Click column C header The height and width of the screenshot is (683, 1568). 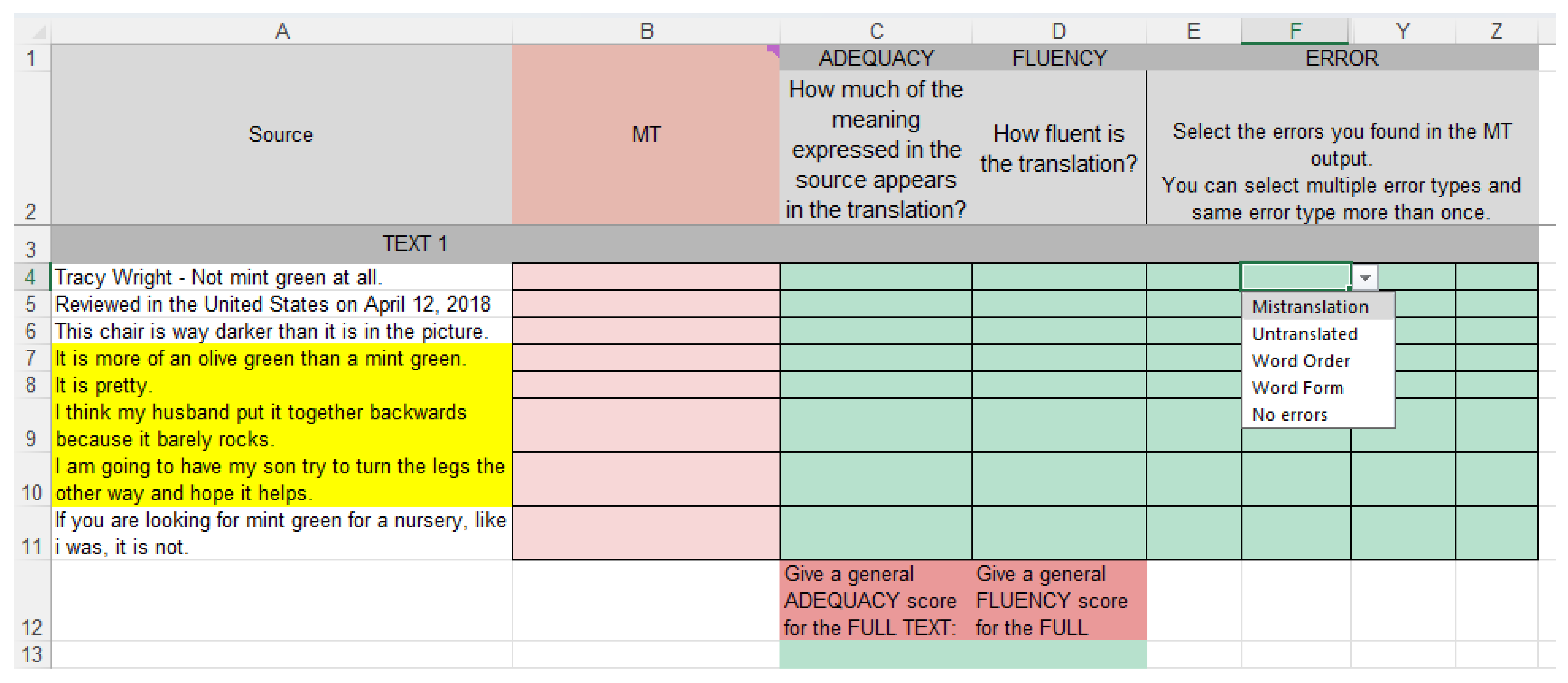[876, 31]
